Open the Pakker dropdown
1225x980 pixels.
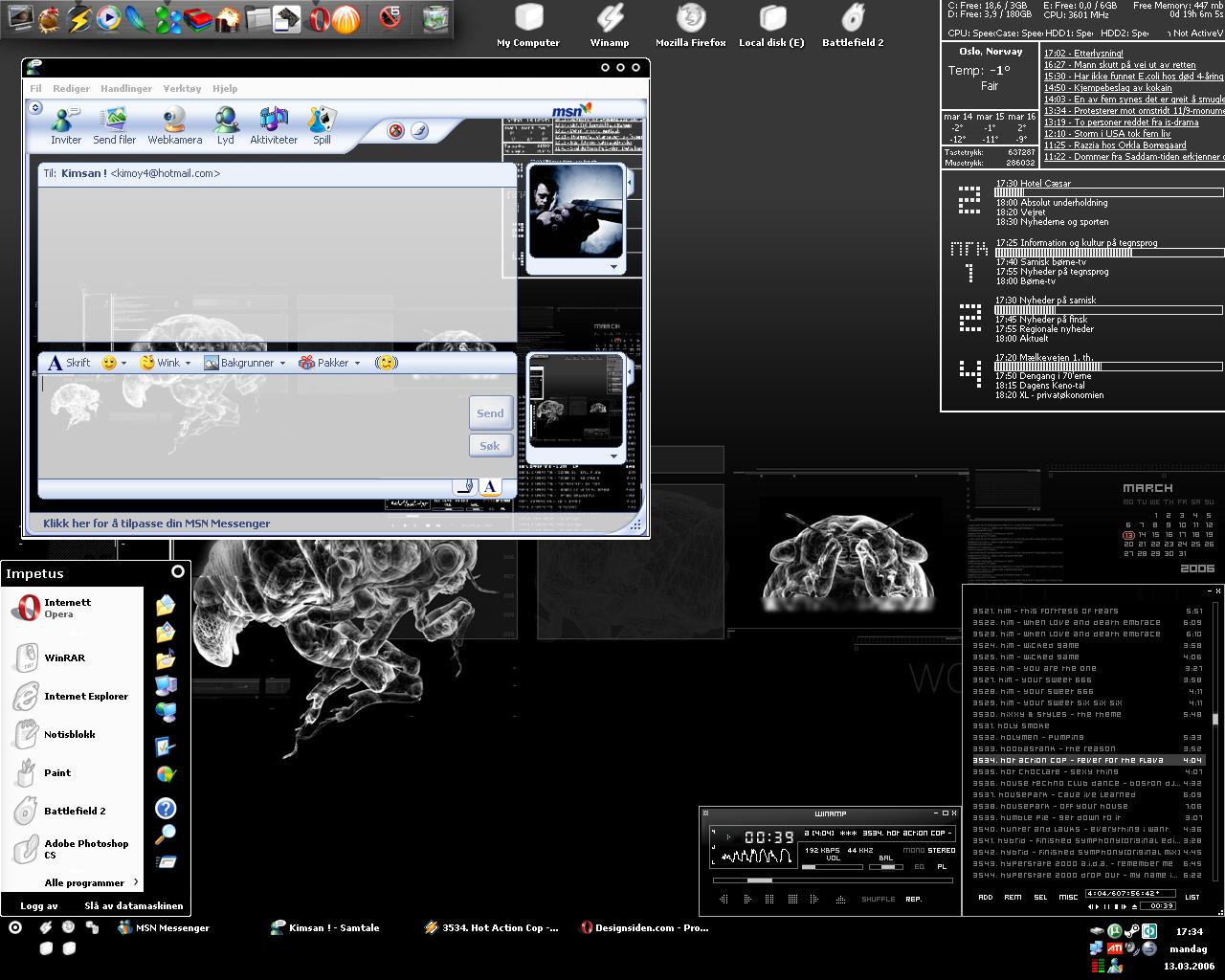[x=329, y=363]
